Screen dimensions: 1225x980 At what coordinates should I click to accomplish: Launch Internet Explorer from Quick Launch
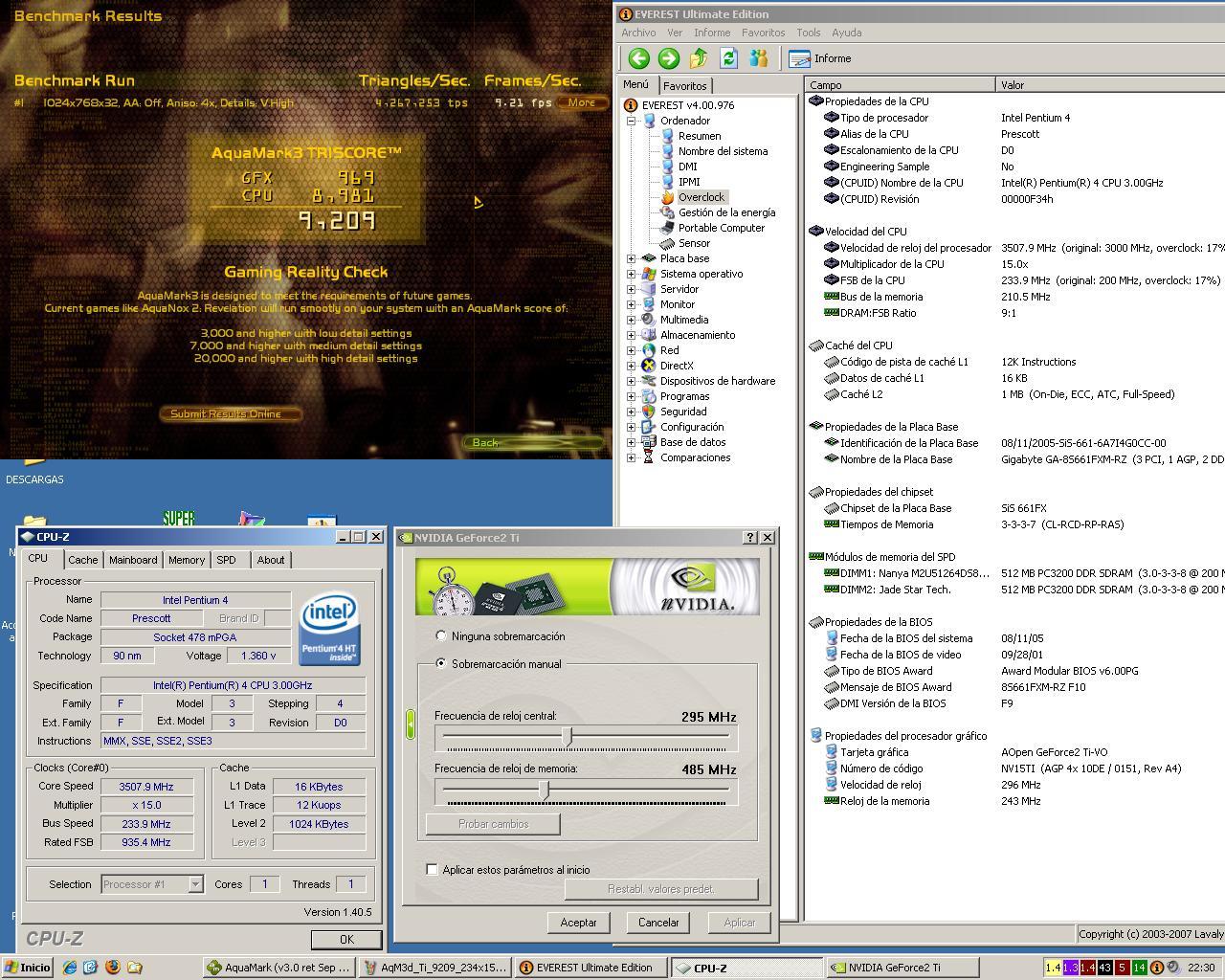(69, 968)
